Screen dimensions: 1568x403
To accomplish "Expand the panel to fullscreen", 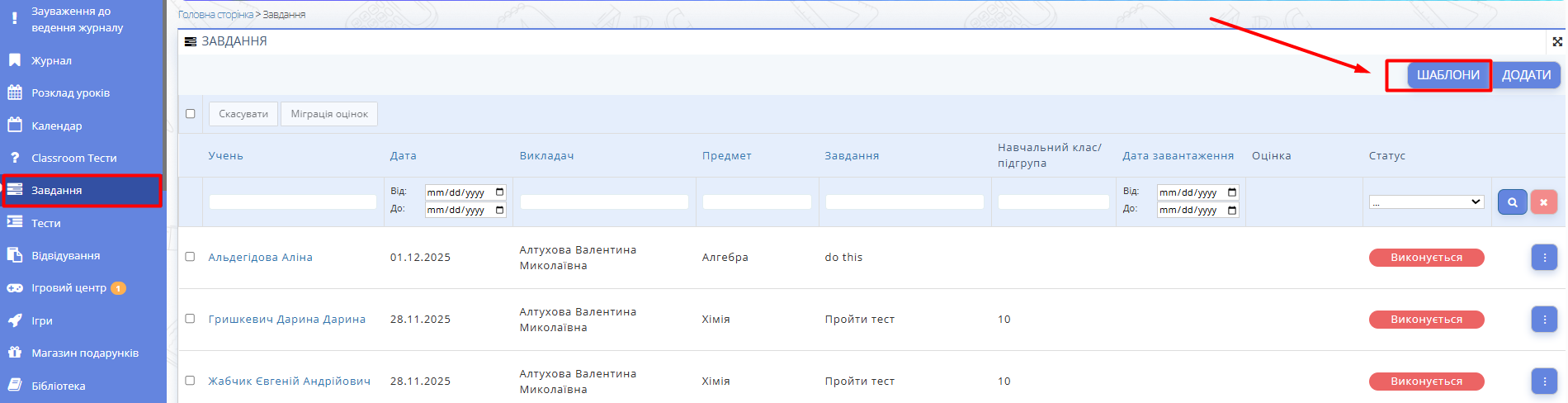I will [x=1556, y=41].
